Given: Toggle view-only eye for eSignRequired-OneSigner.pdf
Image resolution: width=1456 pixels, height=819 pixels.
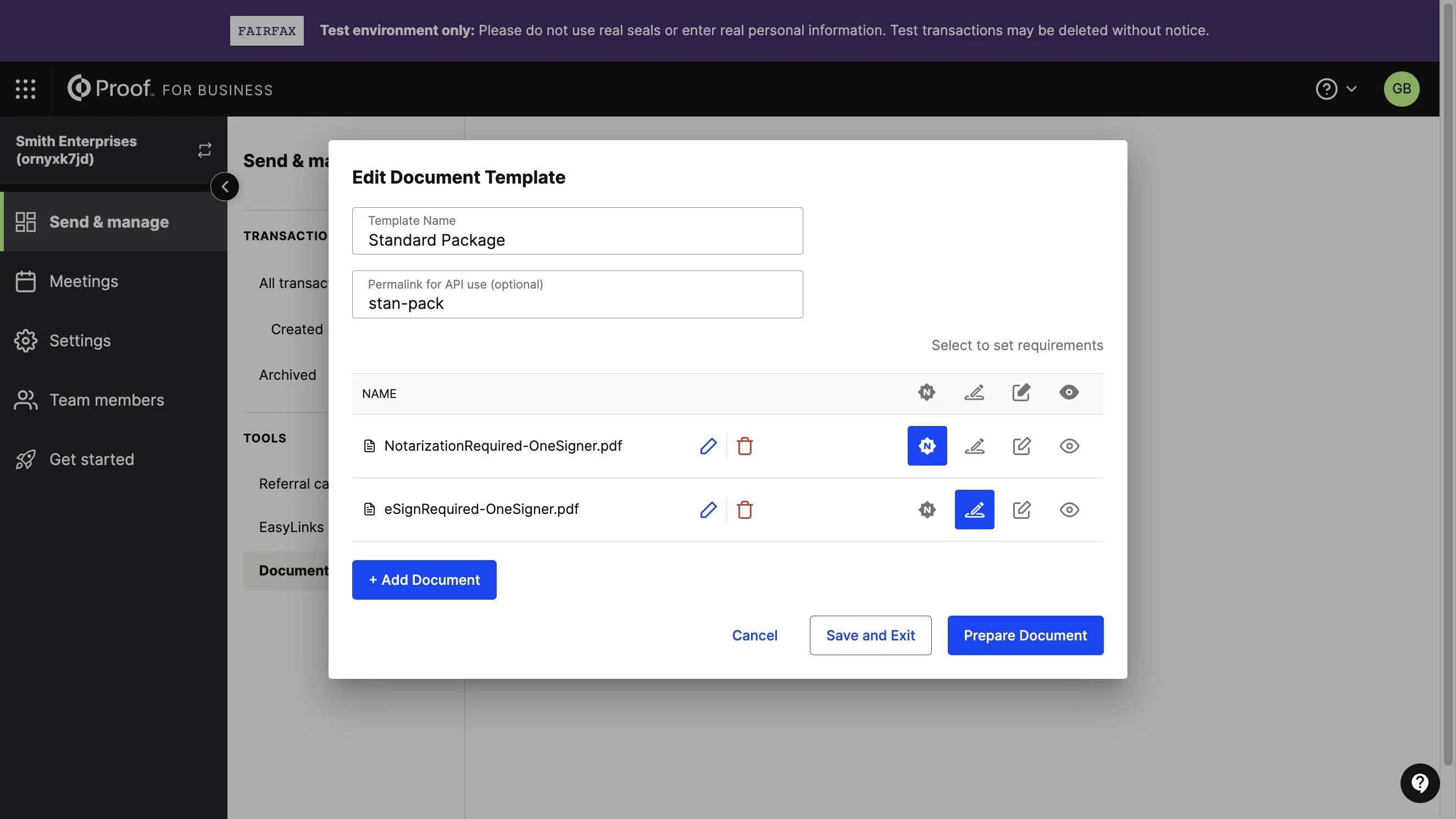Looking at the screenshot, I should tap(1069, 510).
